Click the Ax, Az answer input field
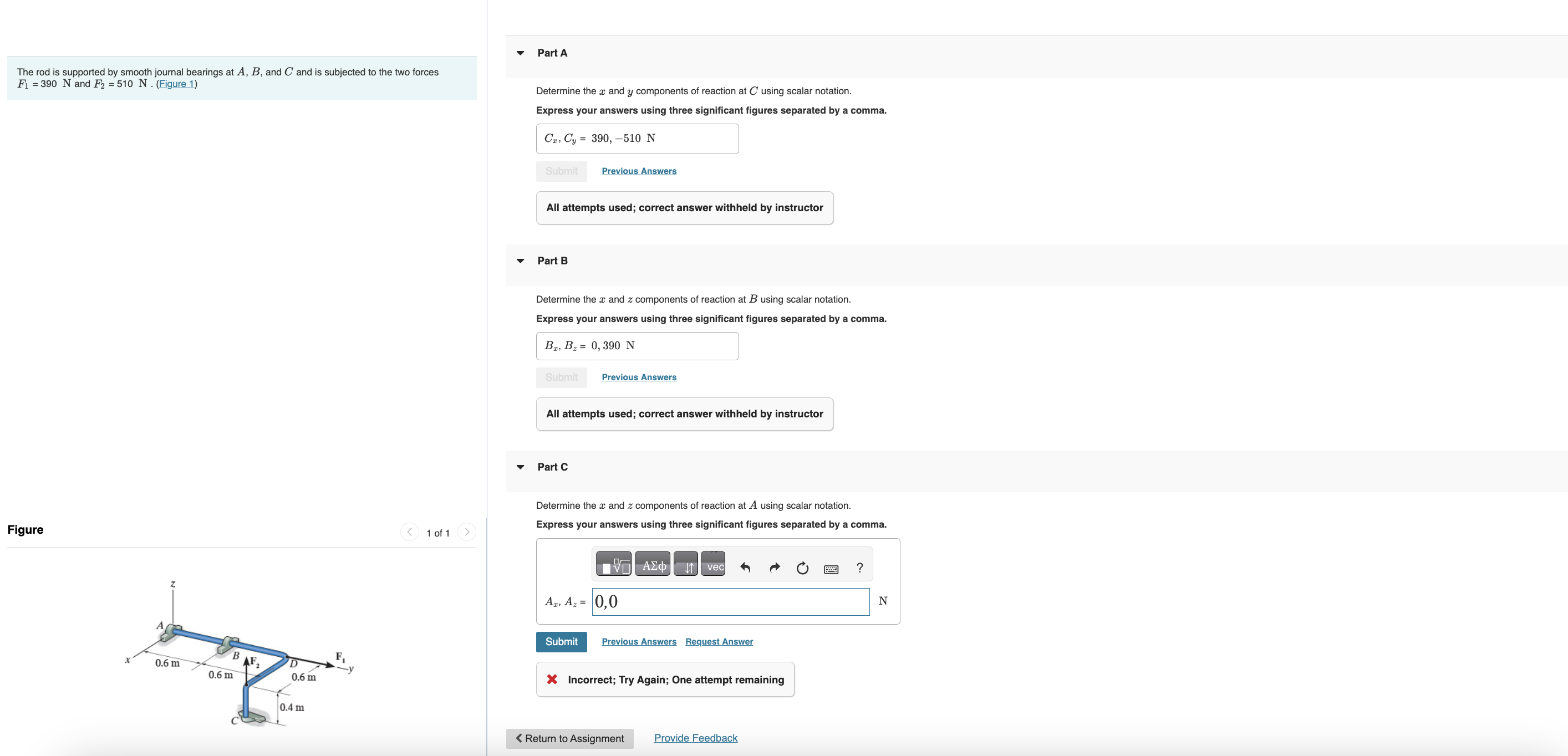This screenshot has width=1568, height=756. click(730, 601)
